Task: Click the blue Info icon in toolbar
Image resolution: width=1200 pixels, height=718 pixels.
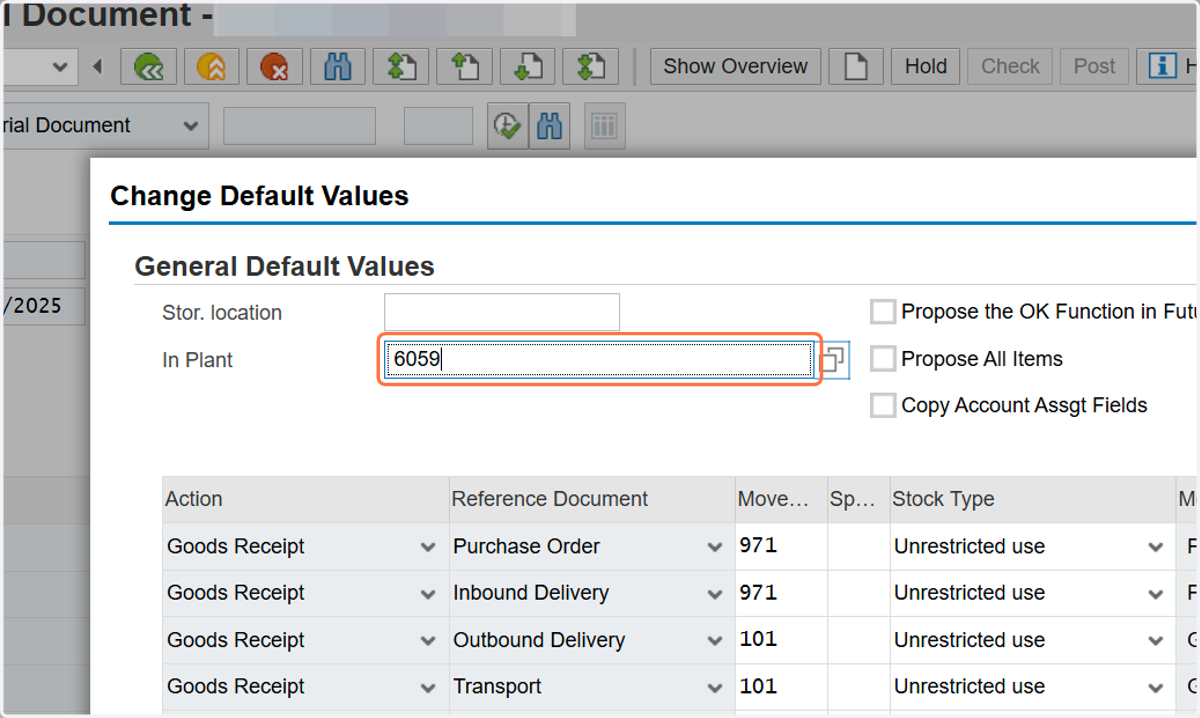Action: 1161,67
